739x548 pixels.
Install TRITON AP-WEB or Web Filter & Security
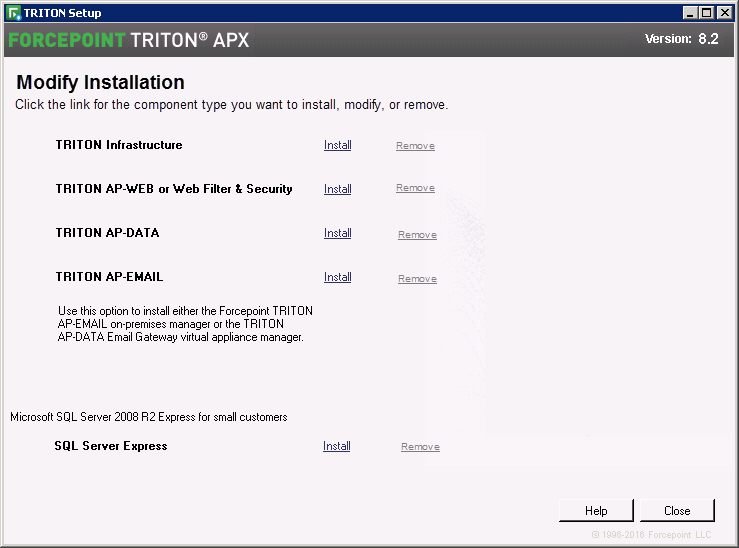[x=337, y=189]
